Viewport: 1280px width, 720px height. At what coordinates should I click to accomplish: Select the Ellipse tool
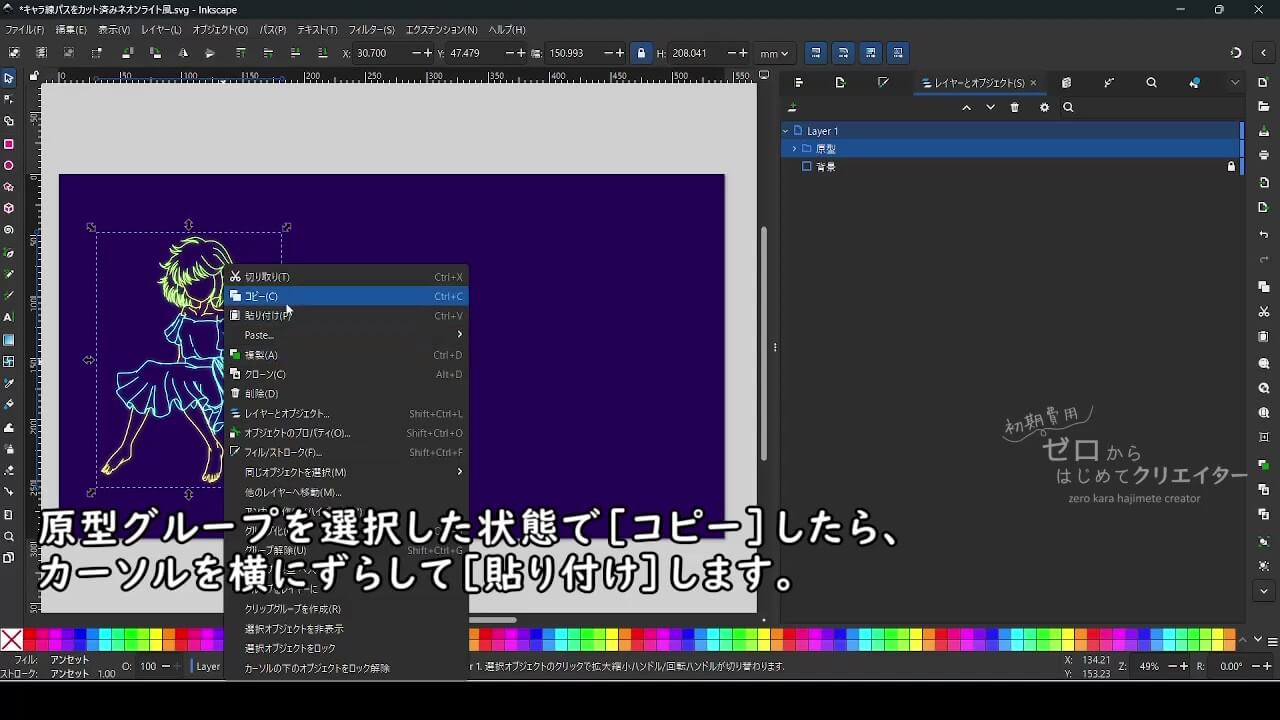tap(10, 162)
